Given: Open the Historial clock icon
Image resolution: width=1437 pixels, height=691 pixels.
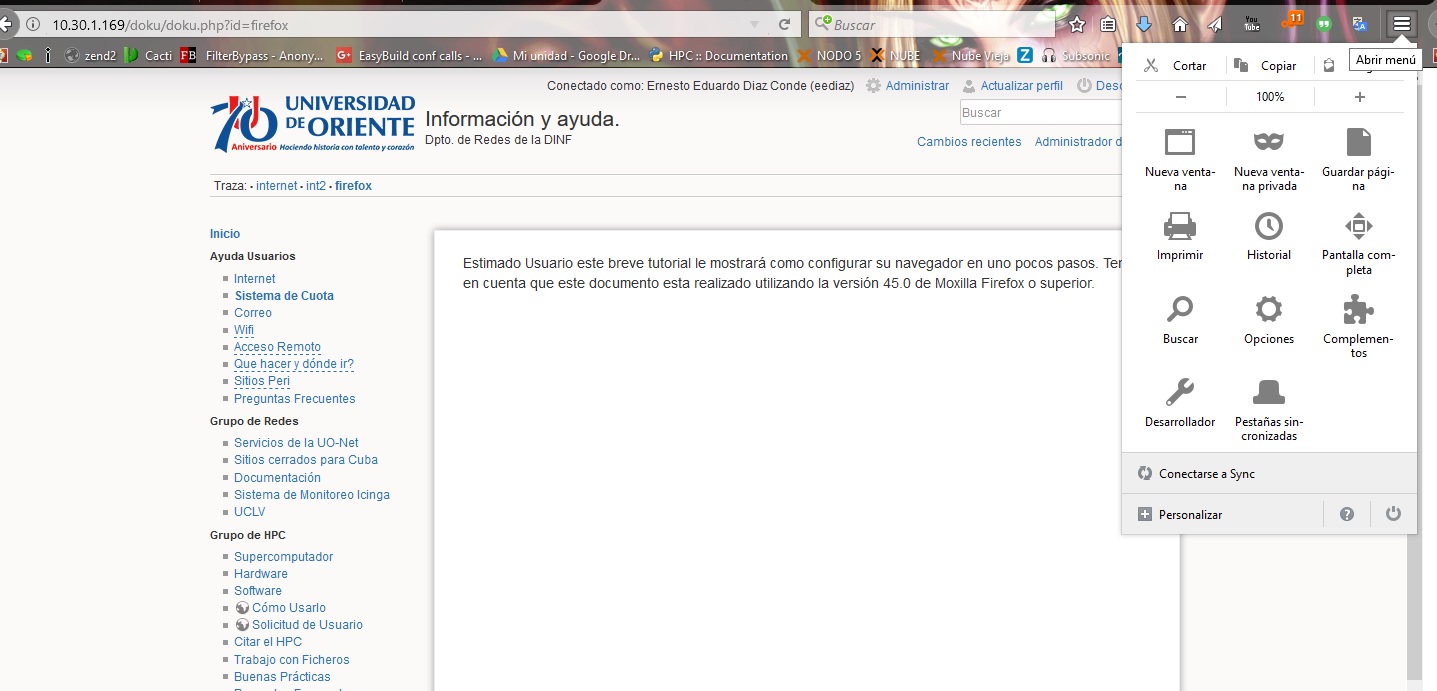Looking at the screenshot, I should 1268,227.
